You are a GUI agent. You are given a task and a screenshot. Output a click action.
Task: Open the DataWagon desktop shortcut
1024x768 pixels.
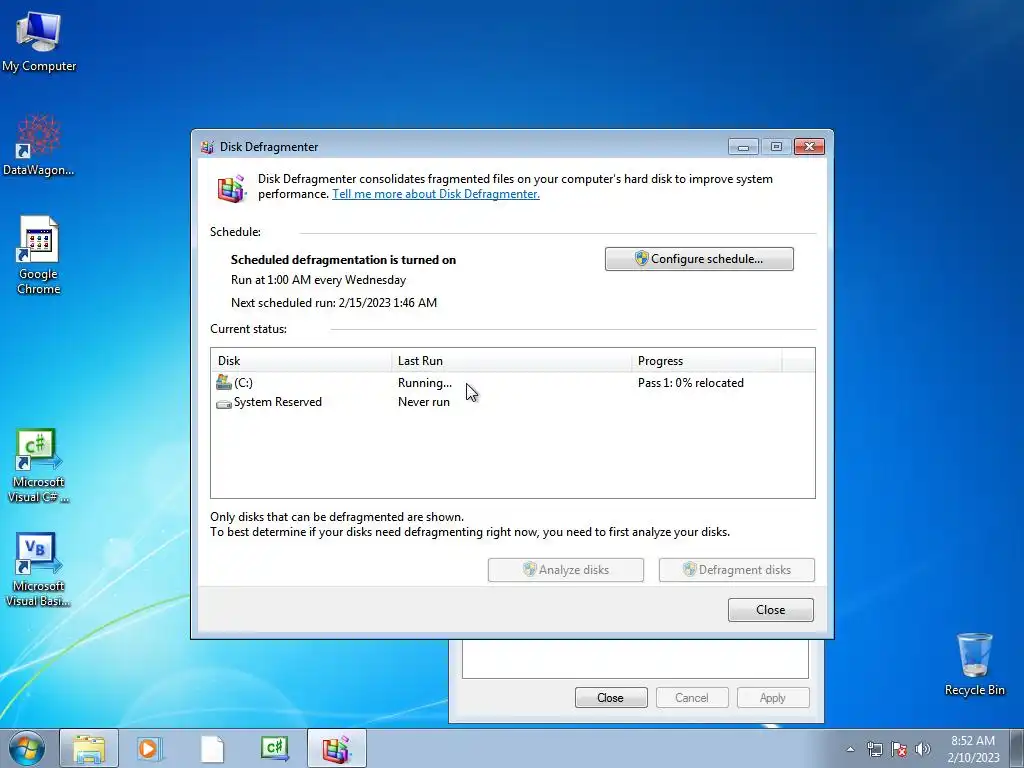tap(39, 144)
